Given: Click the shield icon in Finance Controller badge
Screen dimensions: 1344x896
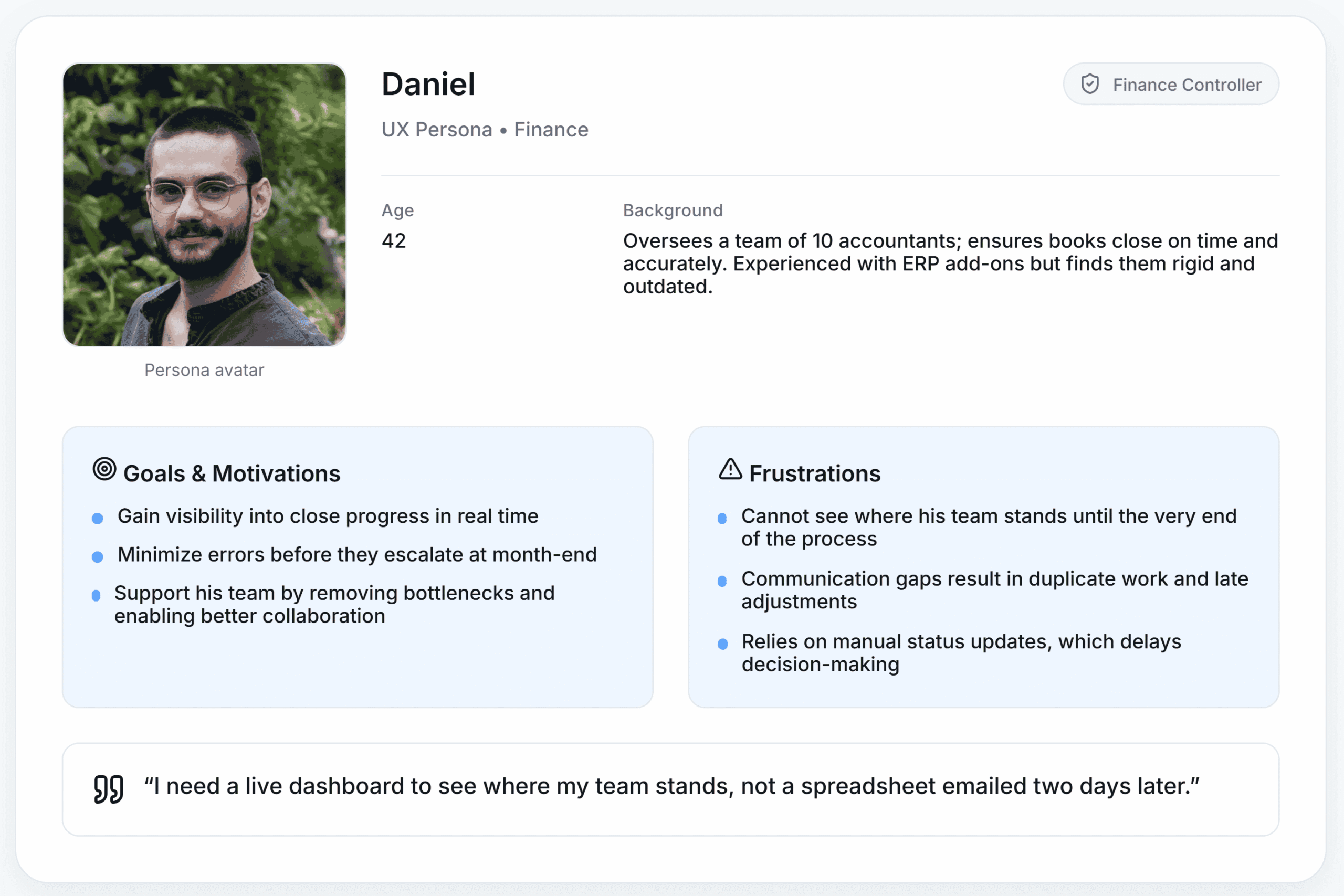Looking at the screenshot, I should (x=1090, y=85).
